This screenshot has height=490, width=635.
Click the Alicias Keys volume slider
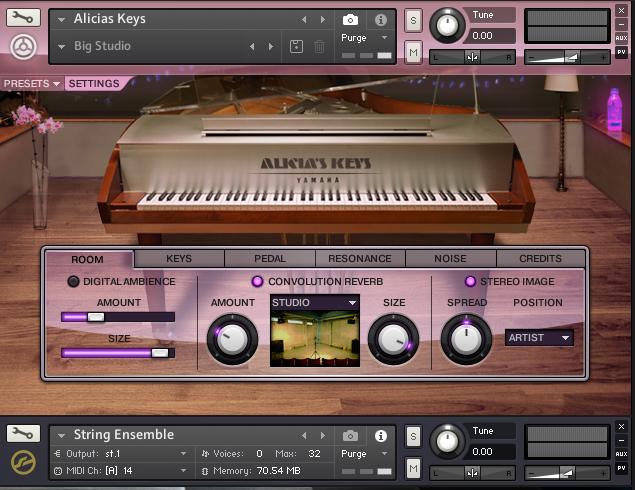pyautogui.click(x=567, y=57)
